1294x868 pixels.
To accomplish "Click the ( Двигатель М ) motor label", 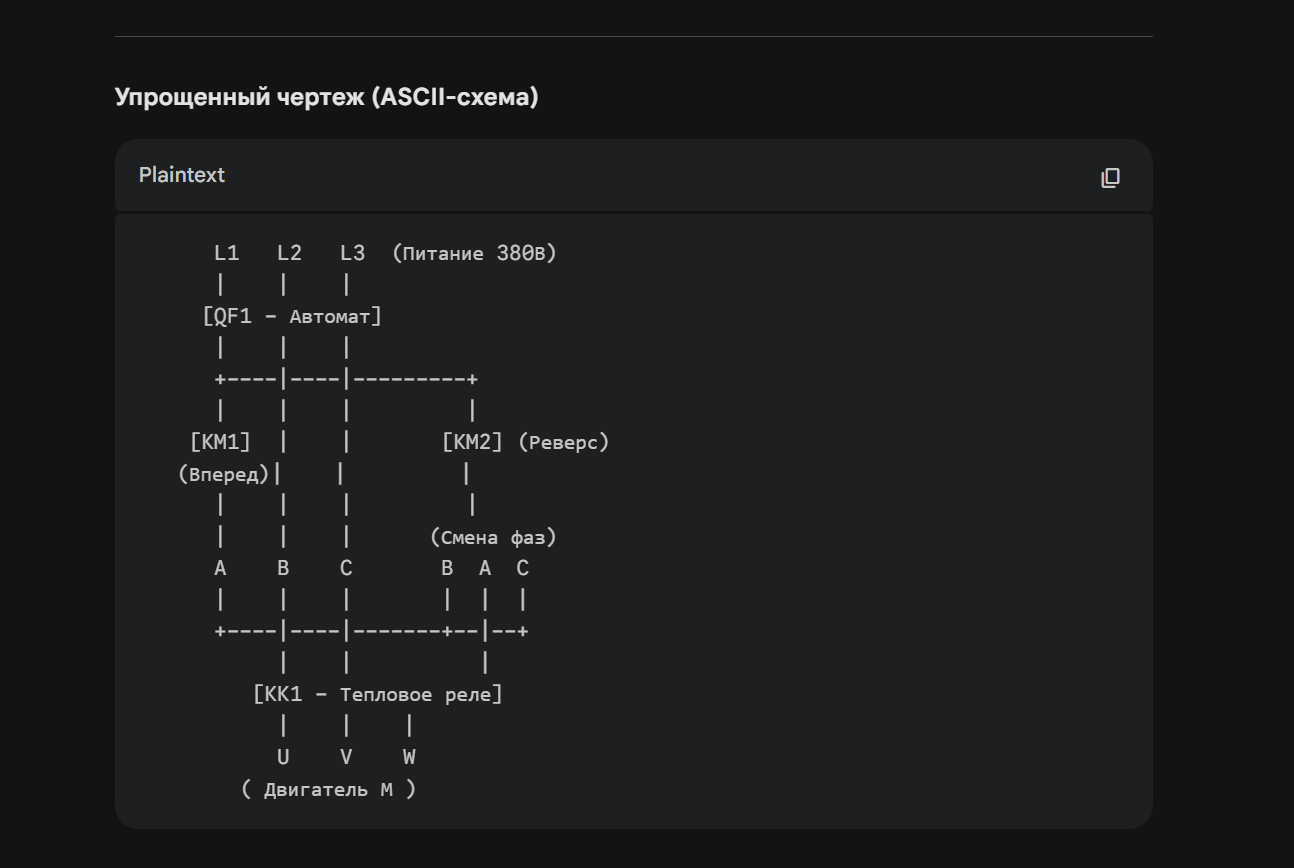I will coord(329,789).
